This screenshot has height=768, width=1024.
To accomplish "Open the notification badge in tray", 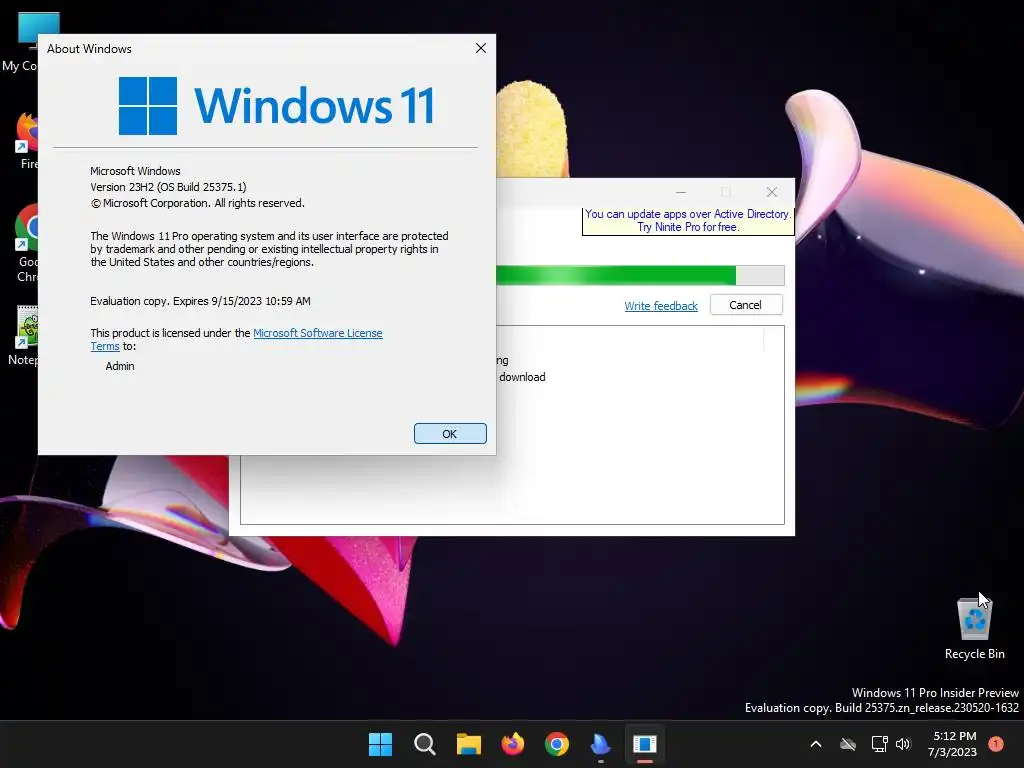I will point(995,743).
